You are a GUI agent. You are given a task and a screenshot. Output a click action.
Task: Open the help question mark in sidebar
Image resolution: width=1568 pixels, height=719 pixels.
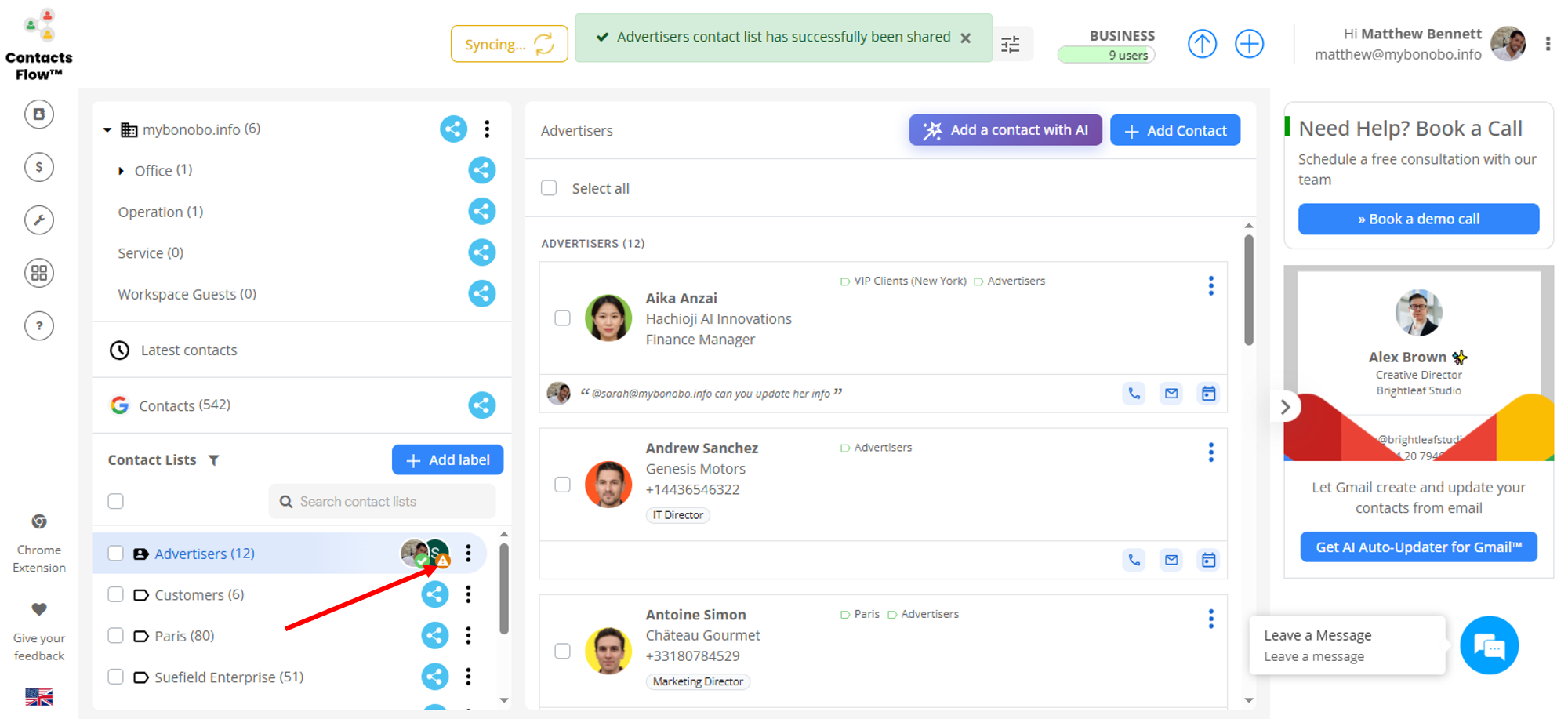[39, 325]
